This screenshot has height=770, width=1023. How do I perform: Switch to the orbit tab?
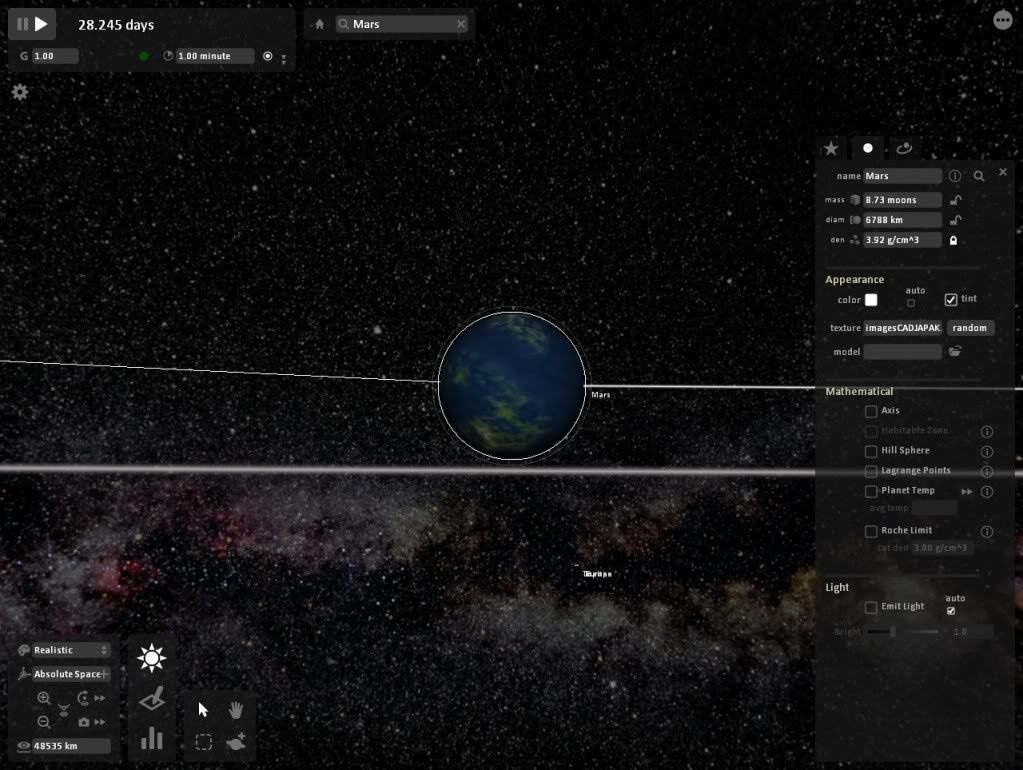point(904,148)
